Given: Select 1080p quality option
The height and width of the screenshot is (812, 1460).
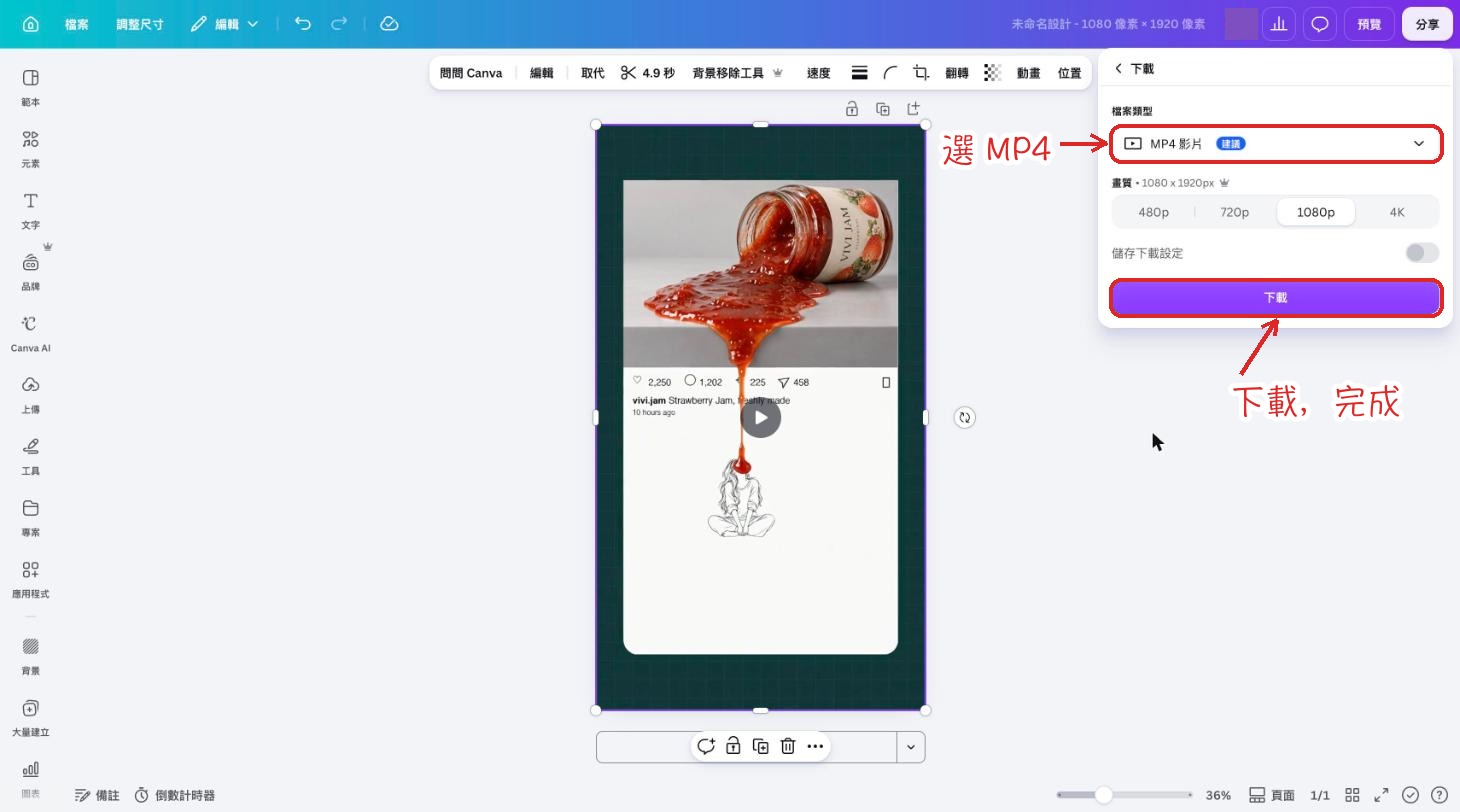Looking at the screenshot, I should [1315, 212].
